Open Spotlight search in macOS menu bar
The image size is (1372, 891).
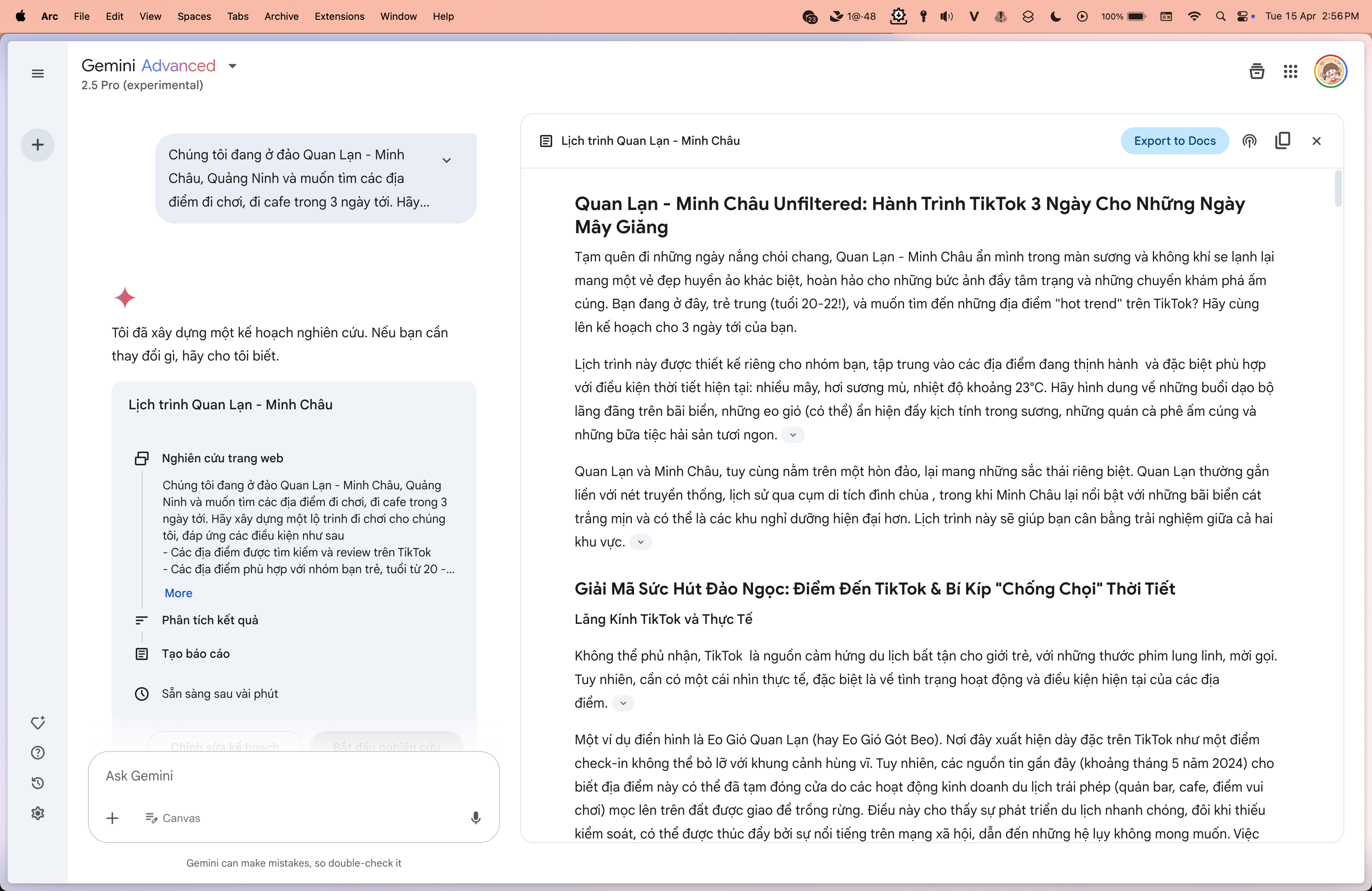[x=1220, y=16]
